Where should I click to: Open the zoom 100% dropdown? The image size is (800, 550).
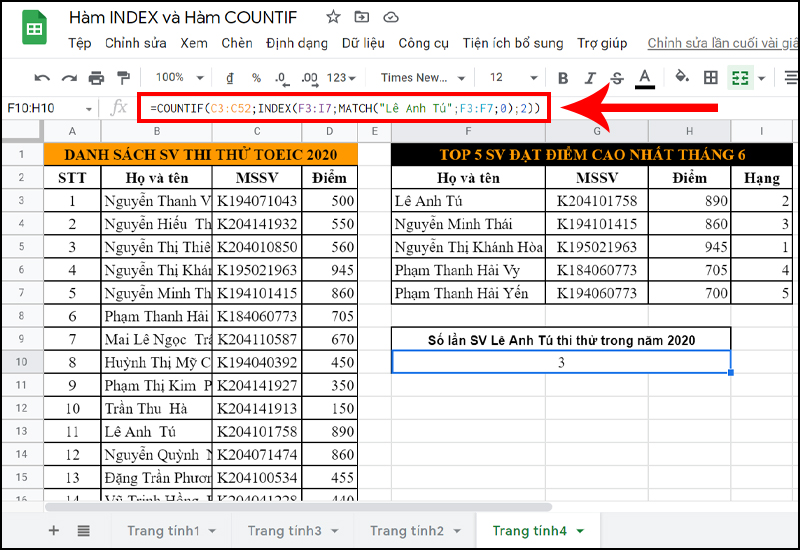pyautogui.click(x=178, y=78)
